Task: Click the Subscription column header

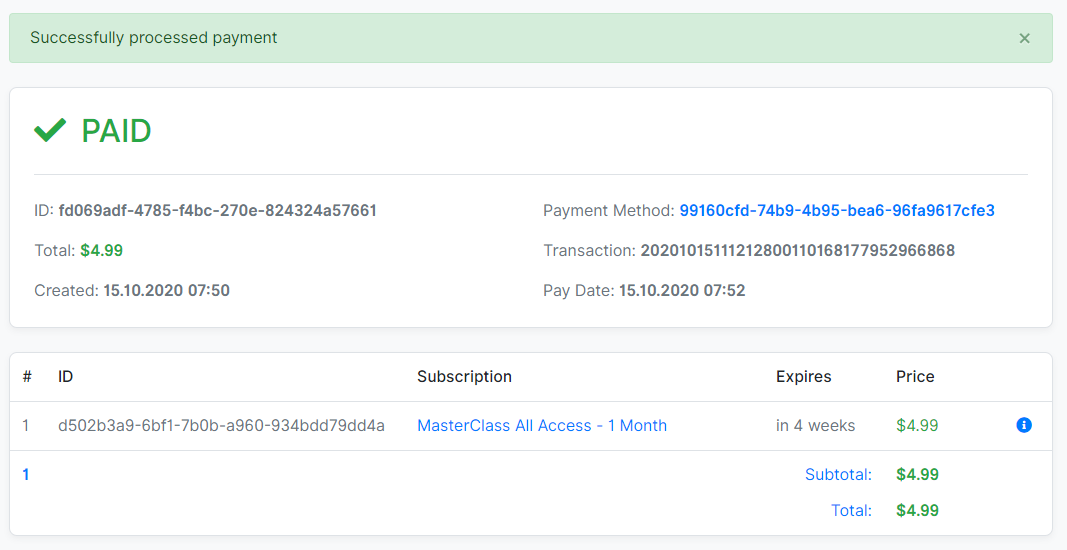Action: (464, 377)
